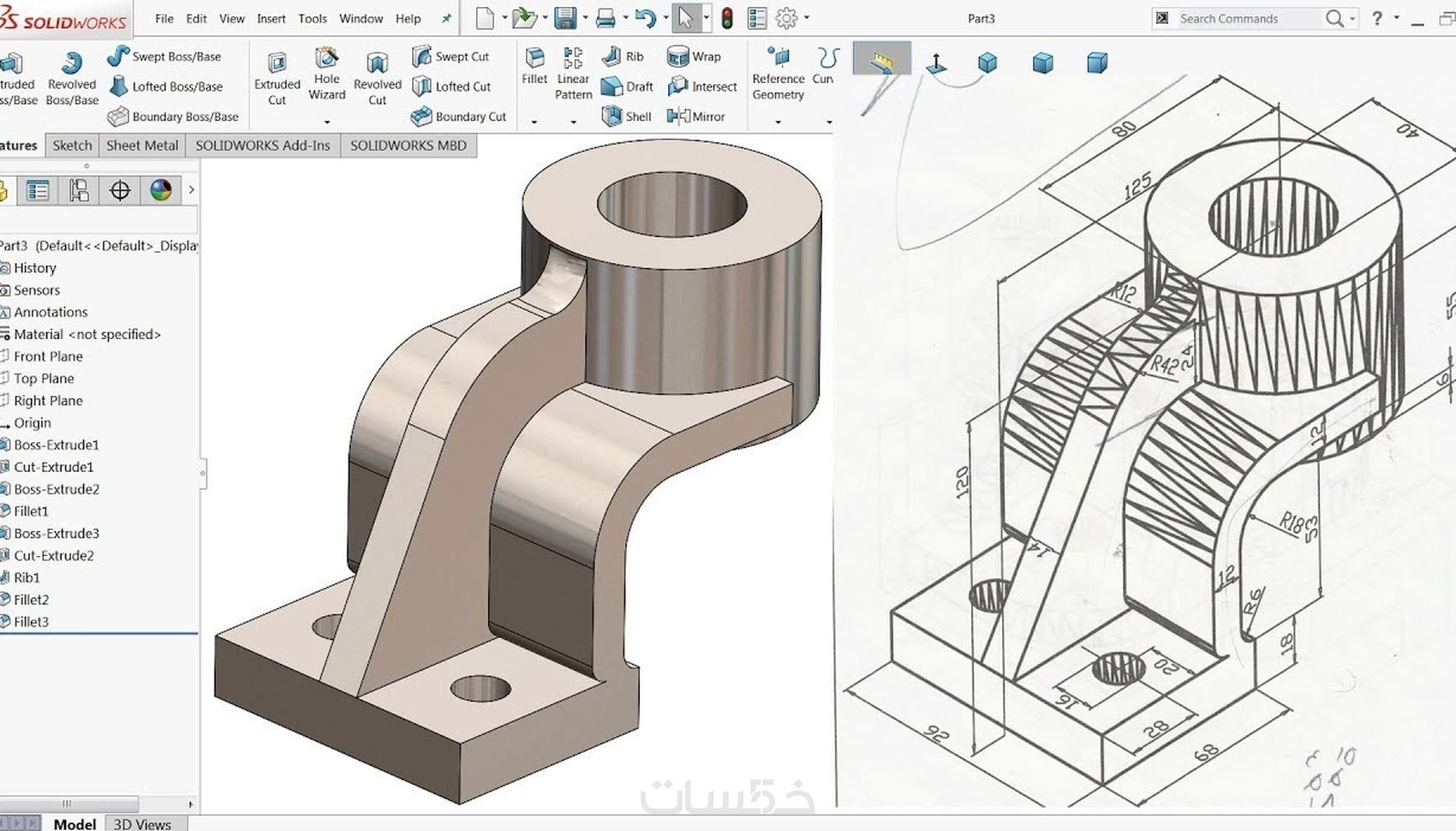Select the Lofted Boss/Base tool

tap(166, 87)
